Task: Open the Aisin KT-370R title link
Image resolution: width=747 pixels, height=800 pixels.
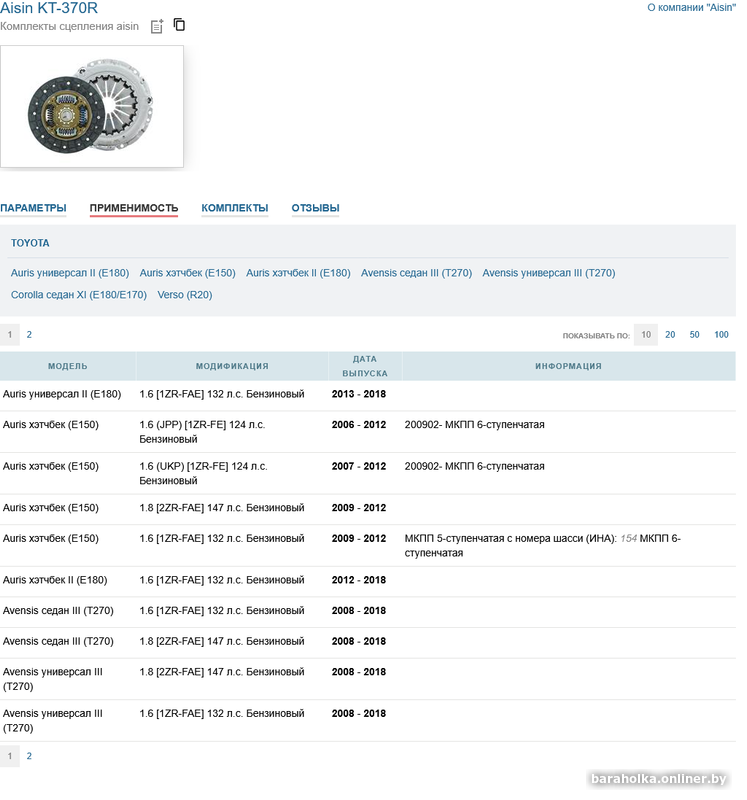Action: tap(48, 8)
